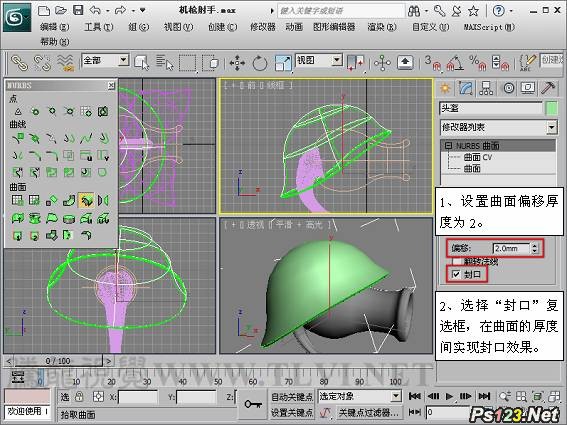
Task: Open the Motion panel tab
Action: click(509, 88)
